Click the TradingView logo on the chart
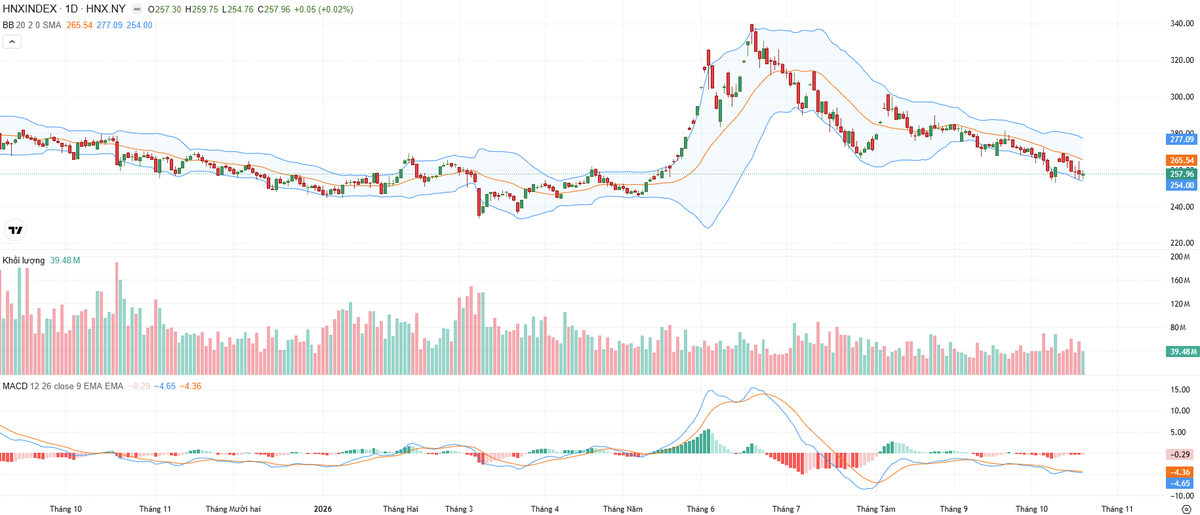 pyautogui.click(x=15, y=230)
